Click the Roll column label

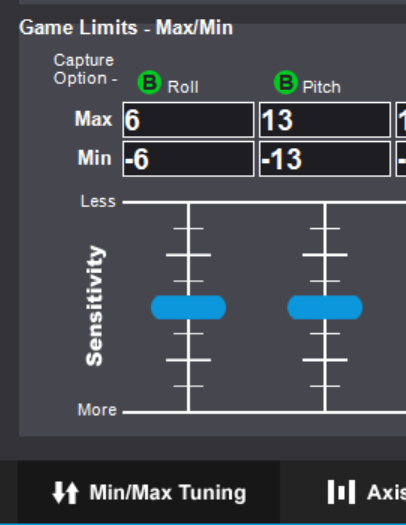pos(183,87)
